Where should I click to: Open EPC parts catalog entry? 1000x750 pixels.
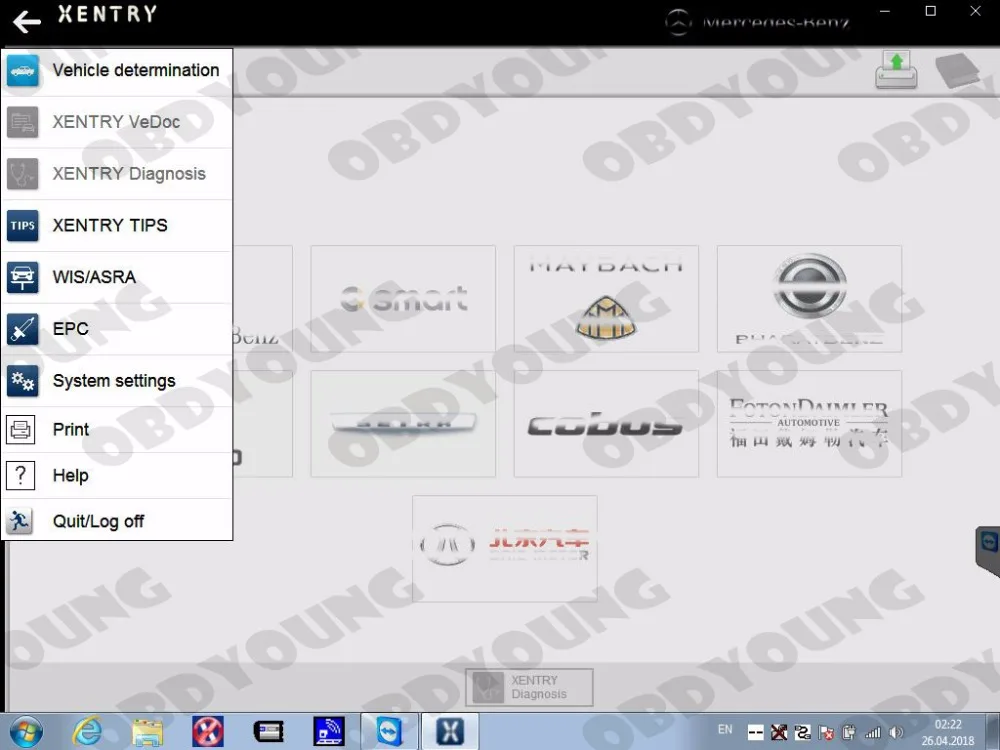pos(117,328)
